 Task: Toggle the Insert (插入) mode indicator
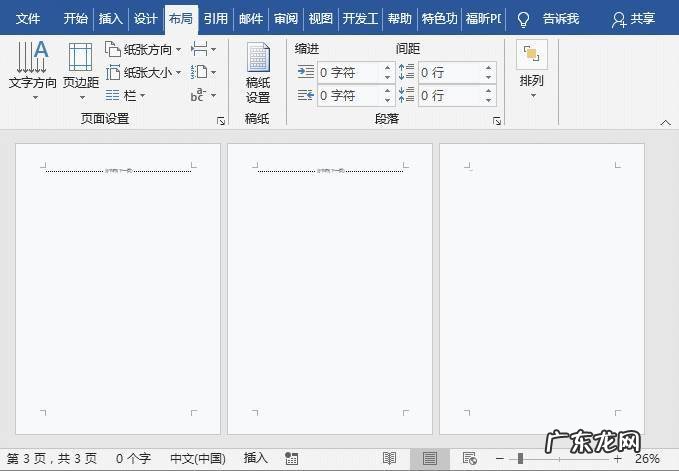tap(255, 458)
